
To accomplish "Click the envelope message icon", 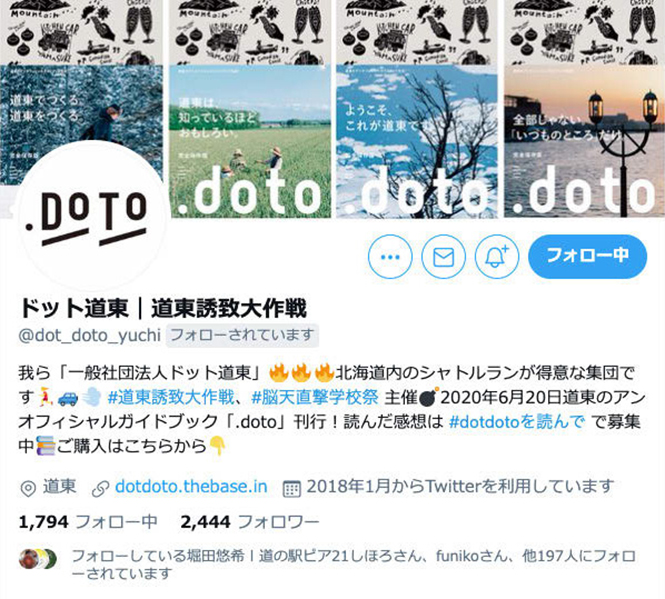I will click(x=443, y=257).
